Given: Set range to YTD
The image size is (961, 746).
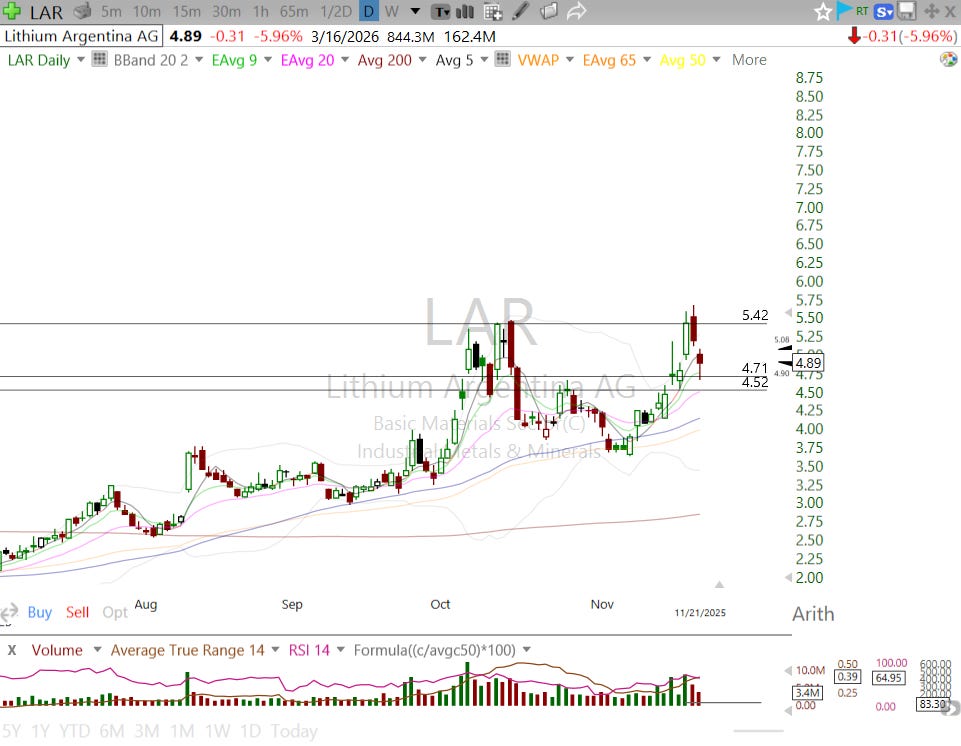Looking at the screenshot, I should click(74, 731).
